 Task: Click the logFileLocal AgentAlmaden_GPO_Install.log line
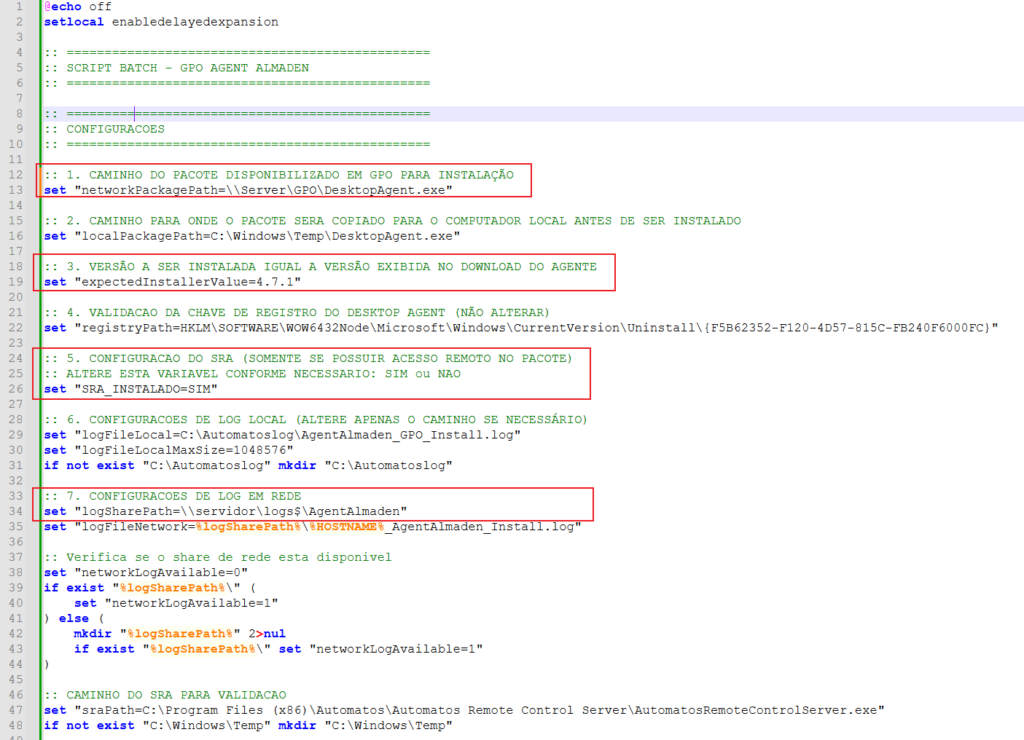coord(282,435)
